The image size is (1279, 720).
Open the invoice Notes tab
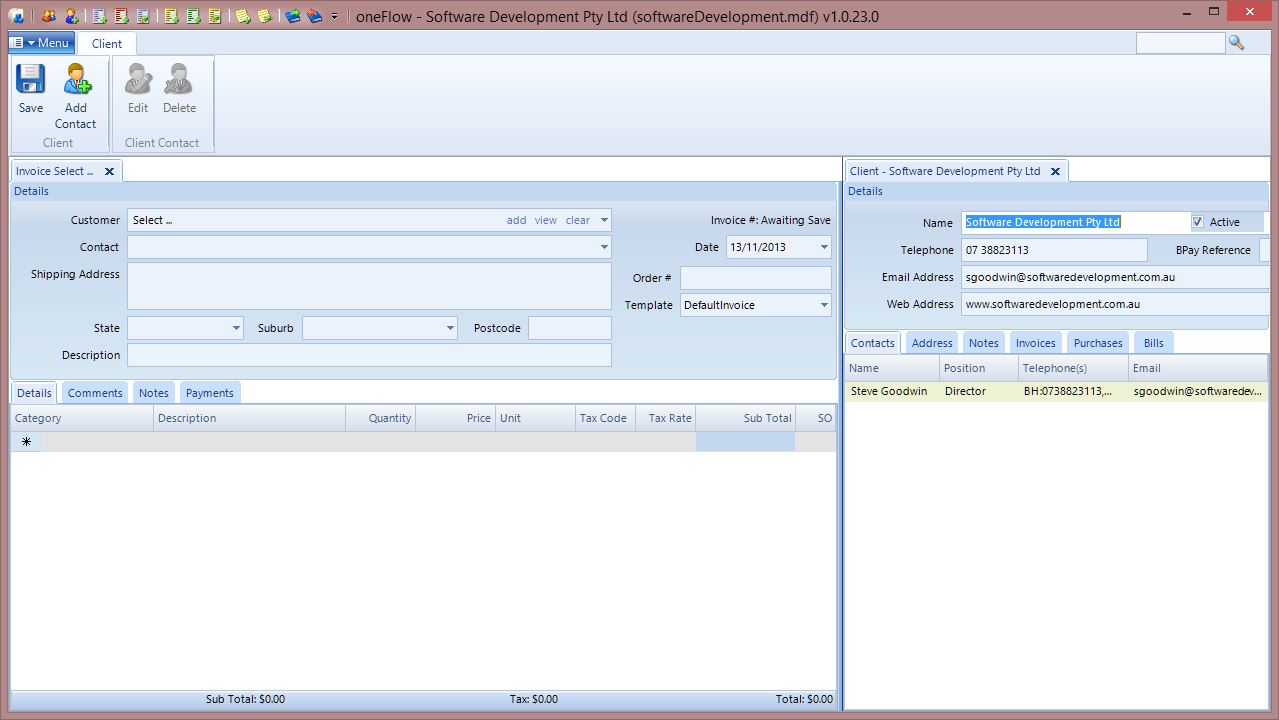point(154,393)
